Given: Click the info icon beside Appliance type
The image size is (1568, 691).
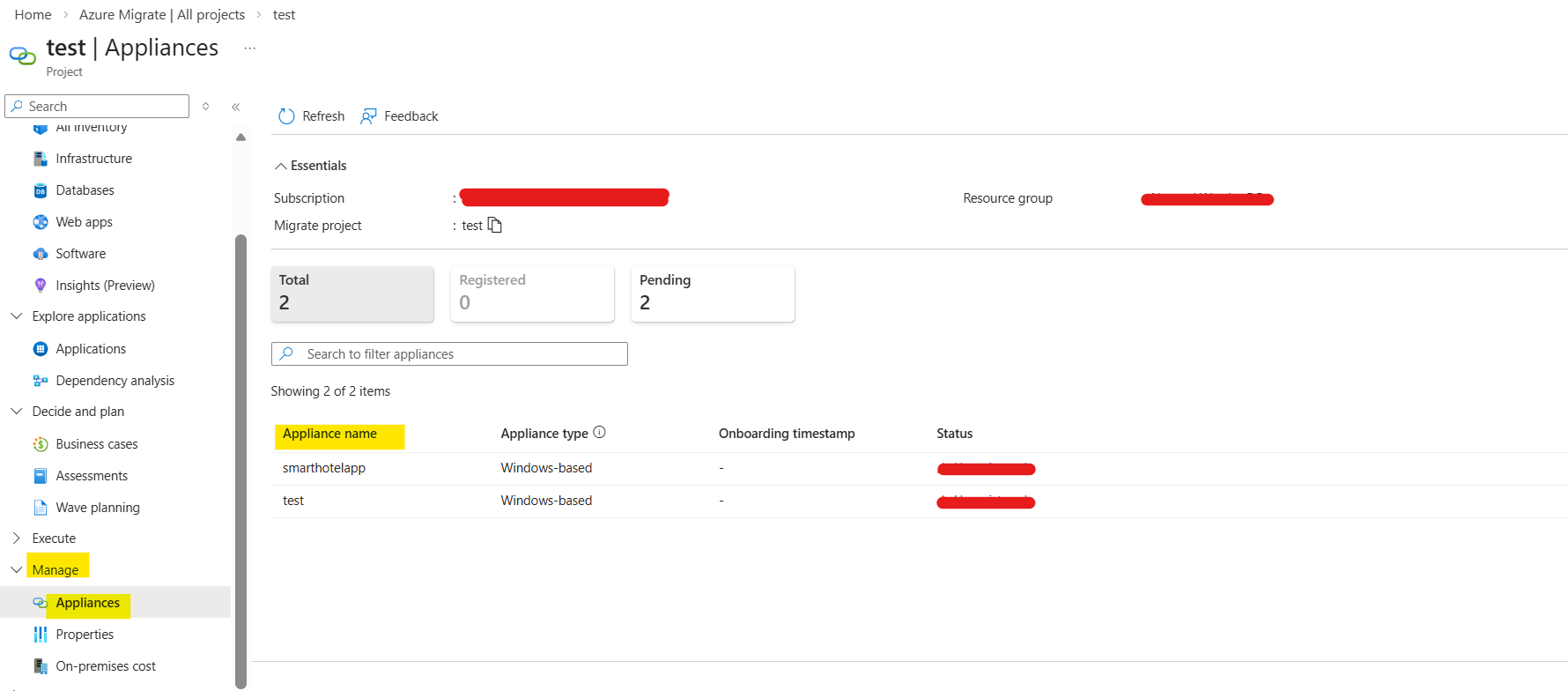Looking at the screenshot, I should pos(599,432).
